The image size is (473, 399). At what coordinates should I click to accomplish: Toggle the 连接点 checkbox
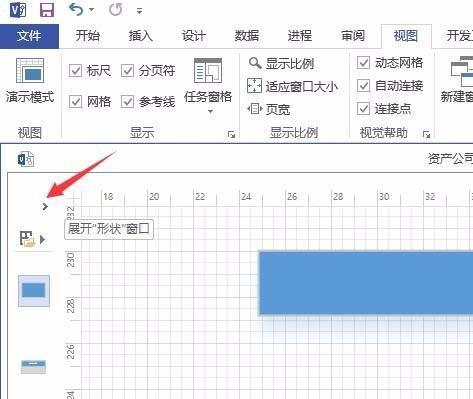[x=363, y=109]
